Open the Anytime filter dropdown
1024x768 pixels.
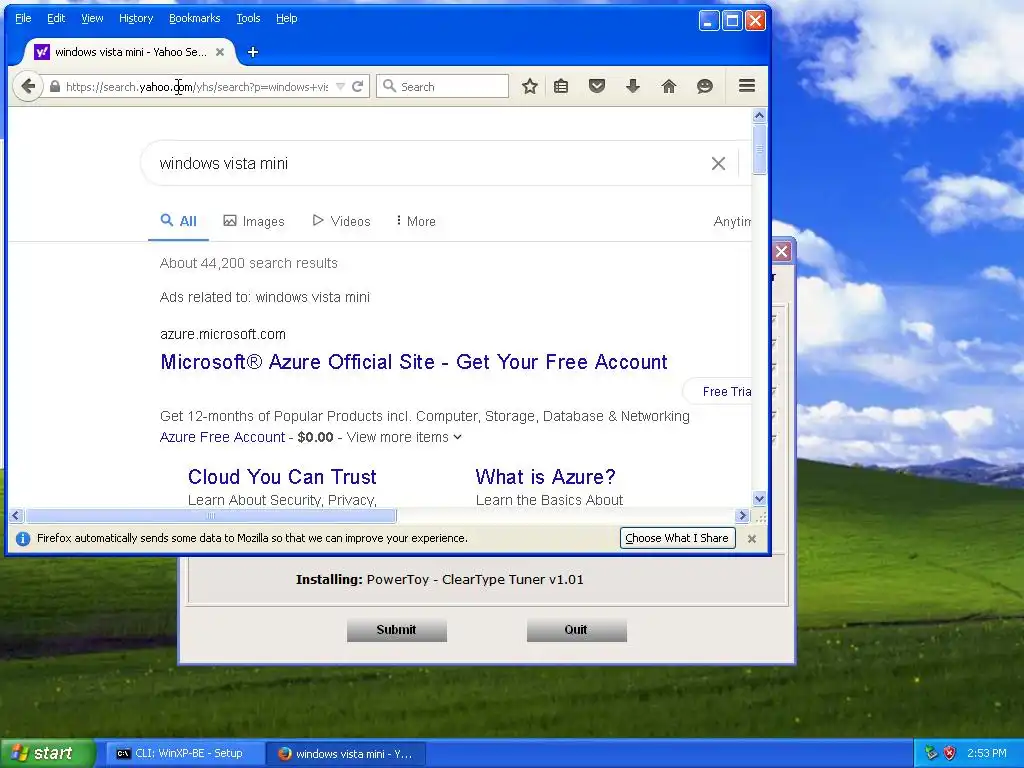pyautogui.click(x=732, y=221)
